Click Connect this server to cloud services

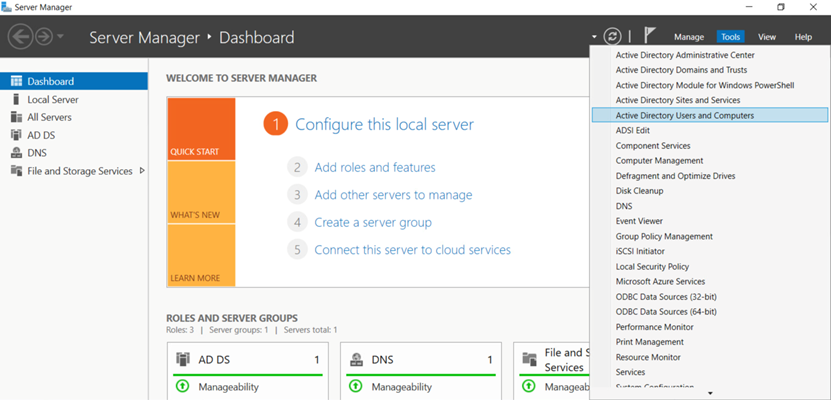412,250
